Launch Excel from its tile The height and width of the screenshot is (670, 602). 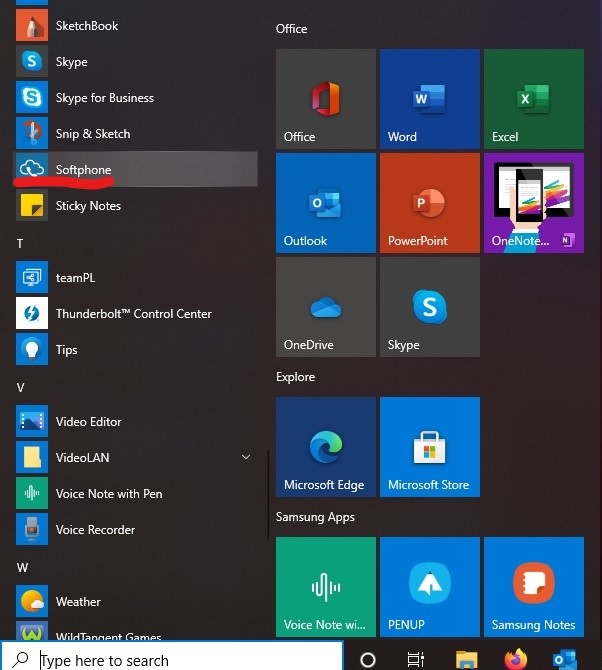point(534,99)
